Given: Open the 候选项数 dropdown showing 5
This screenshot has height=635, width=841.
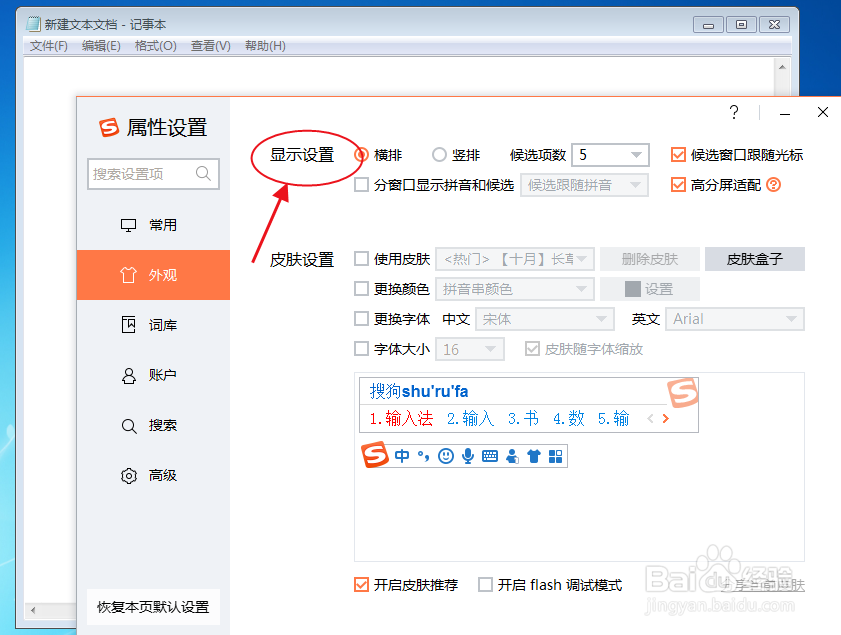Looking at the screenshot, I should 610,155.
